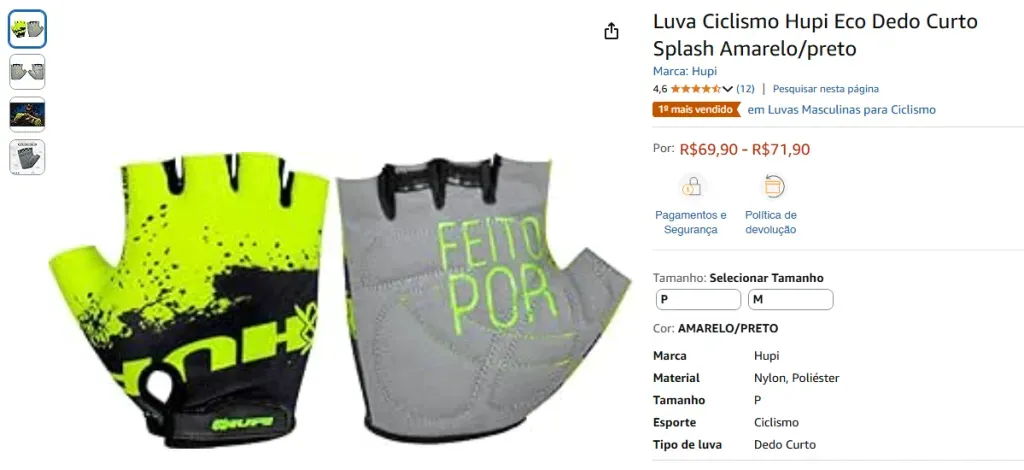1024x470 pixels.
Task: Select the third dark cyclist photo thumbnail
Action: click(27, 114)
